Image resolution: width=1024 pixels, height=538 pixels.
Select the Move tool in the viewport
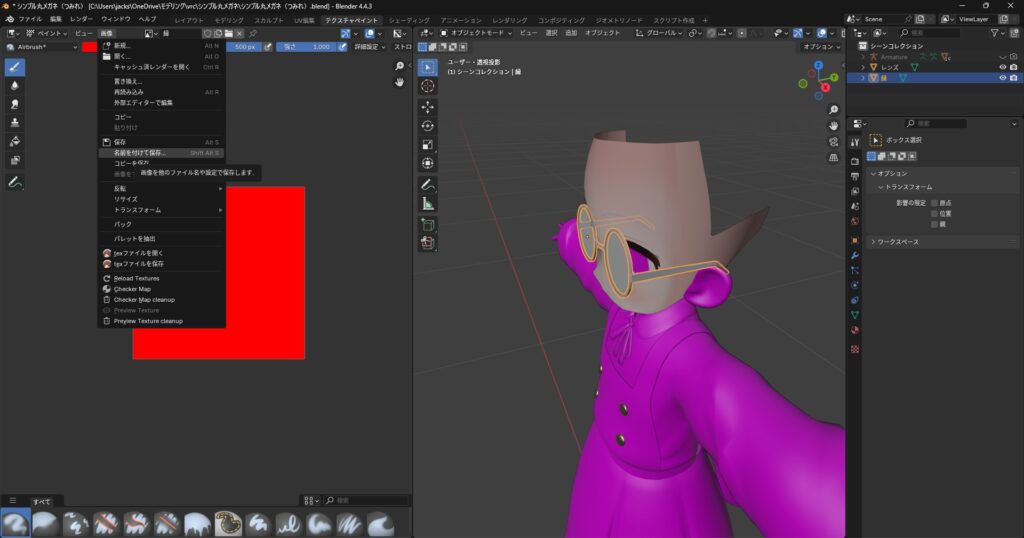click(x=428, y=107)
